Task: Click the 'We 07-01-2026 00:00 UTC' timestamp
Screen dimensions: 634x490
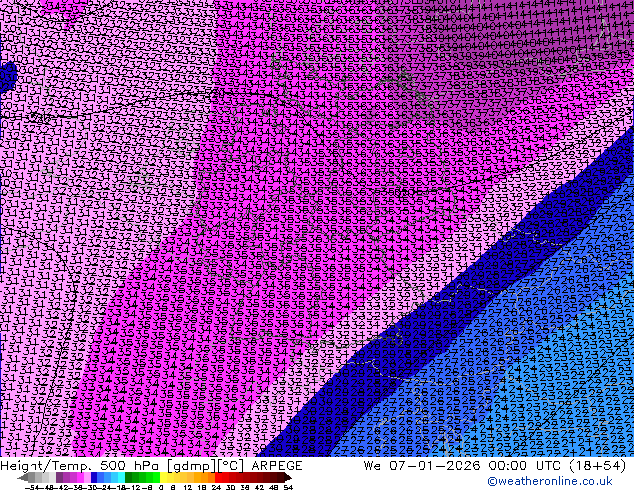Action: [464, 466]
